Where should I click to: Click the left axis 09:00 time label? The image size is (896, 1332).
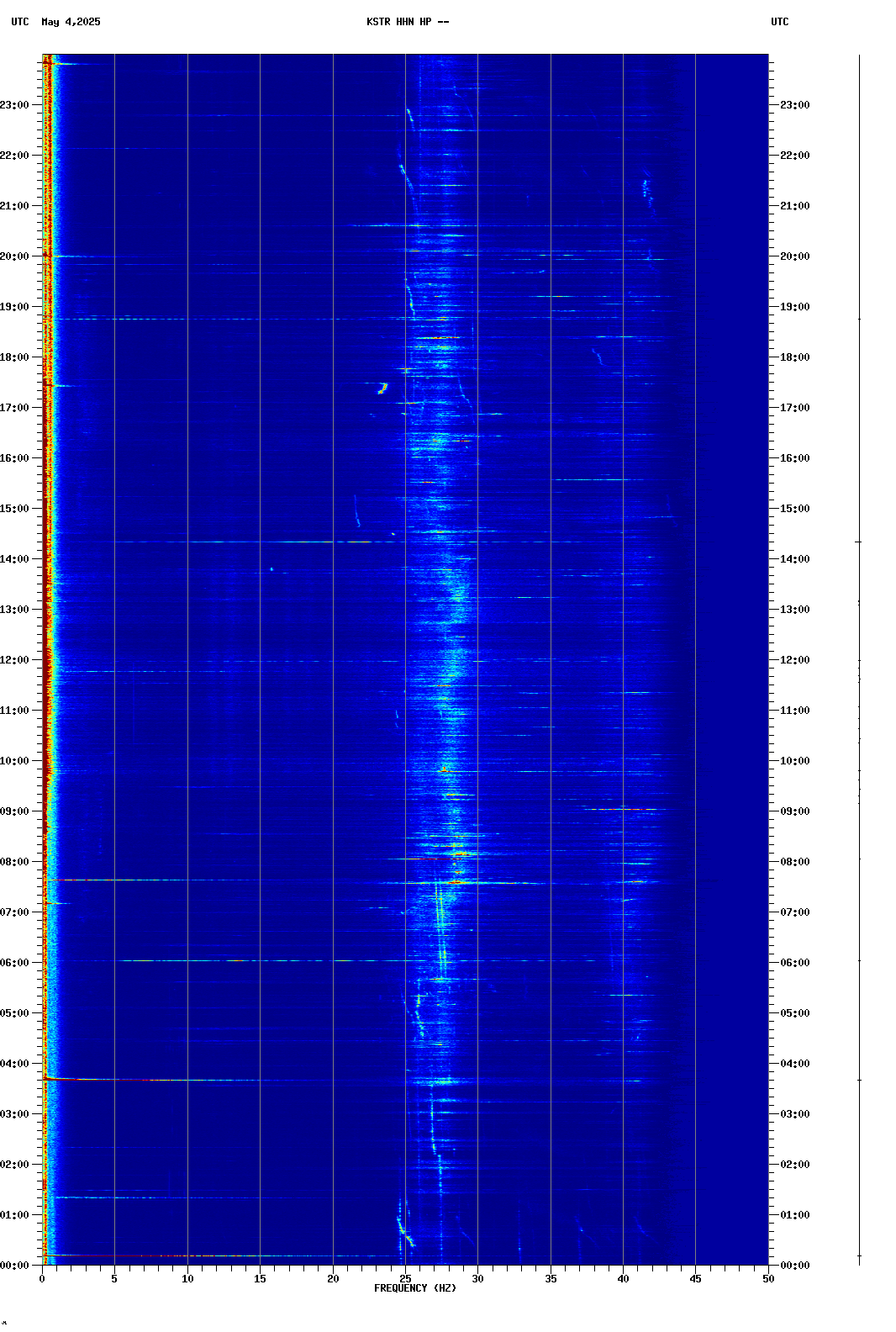14,811
